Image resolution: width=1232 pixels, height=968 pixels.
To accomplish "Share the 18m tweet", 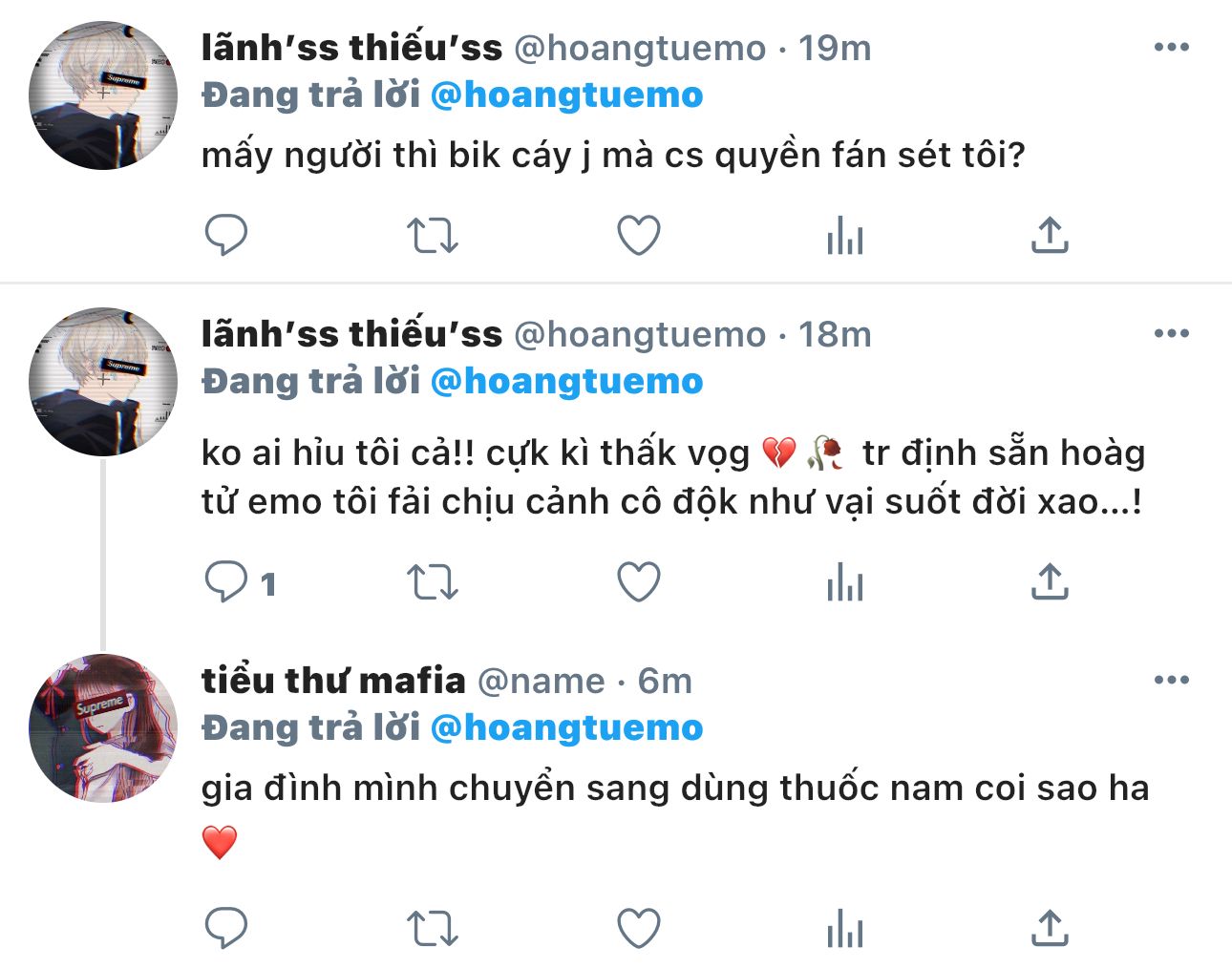I will pyautogui.click(x=1050, y=581).
